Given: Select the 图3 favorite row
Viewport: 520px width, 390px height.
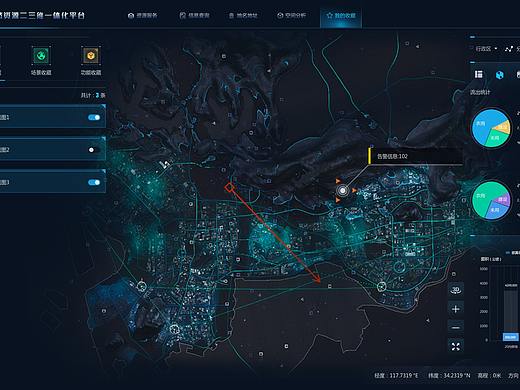Looking at the screenshot, I should tap(53, 182).
